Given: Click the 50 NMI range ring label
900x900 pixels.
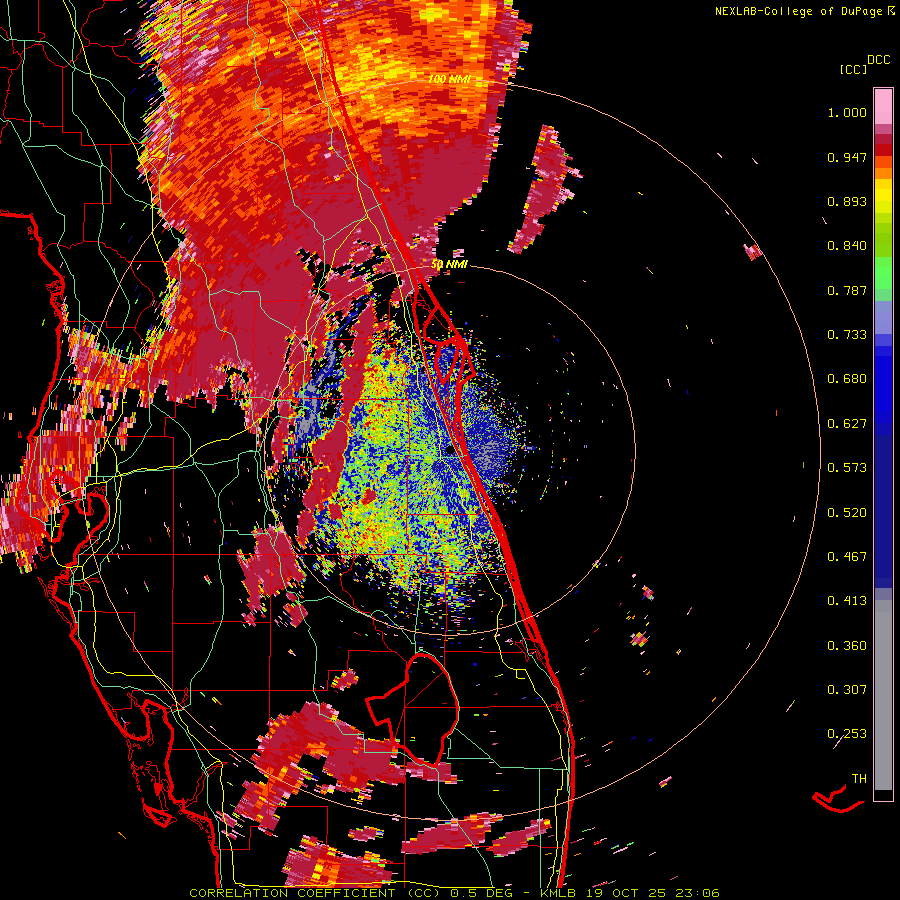Looking at the screenshot, I should 449,265.
